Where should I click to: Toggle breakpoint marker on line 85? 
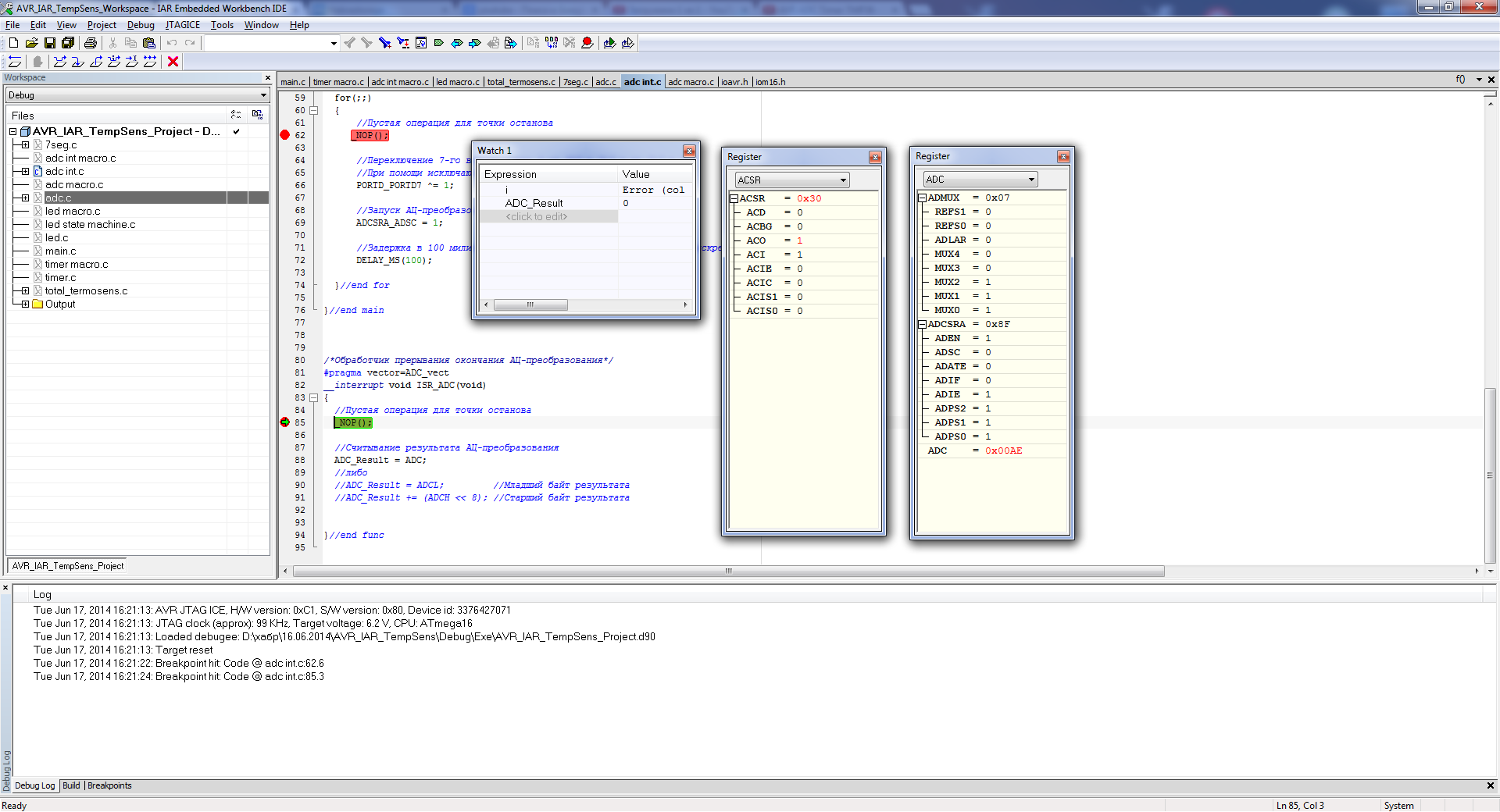[x=285, y=422]
